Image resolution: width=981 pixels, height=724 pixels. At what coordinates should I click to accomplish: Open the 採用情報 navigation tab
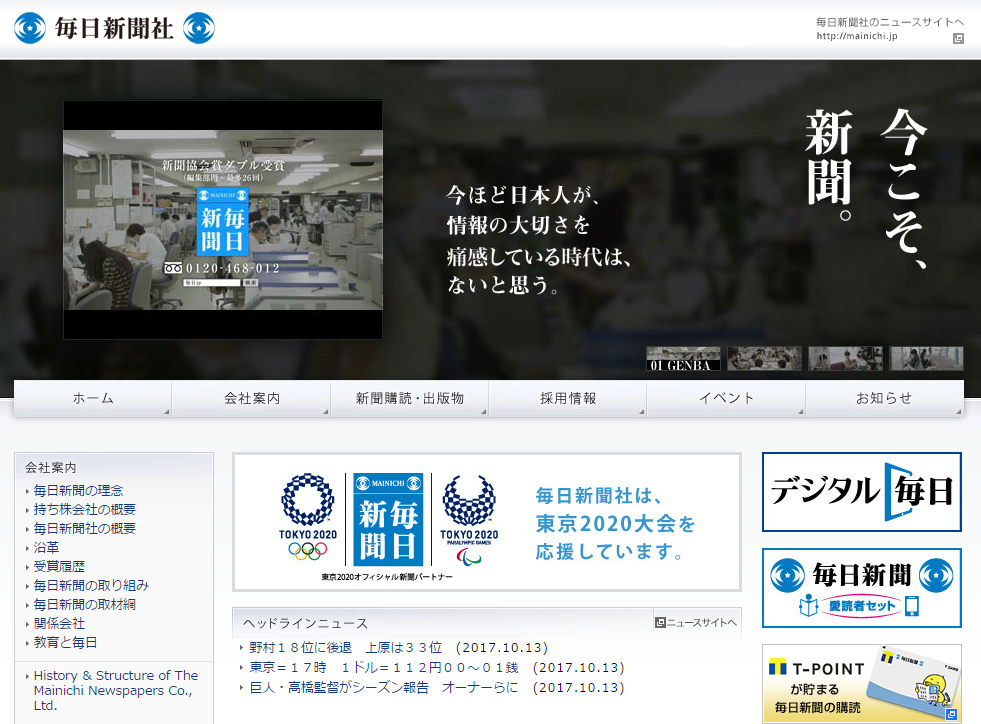coord(568,398)
